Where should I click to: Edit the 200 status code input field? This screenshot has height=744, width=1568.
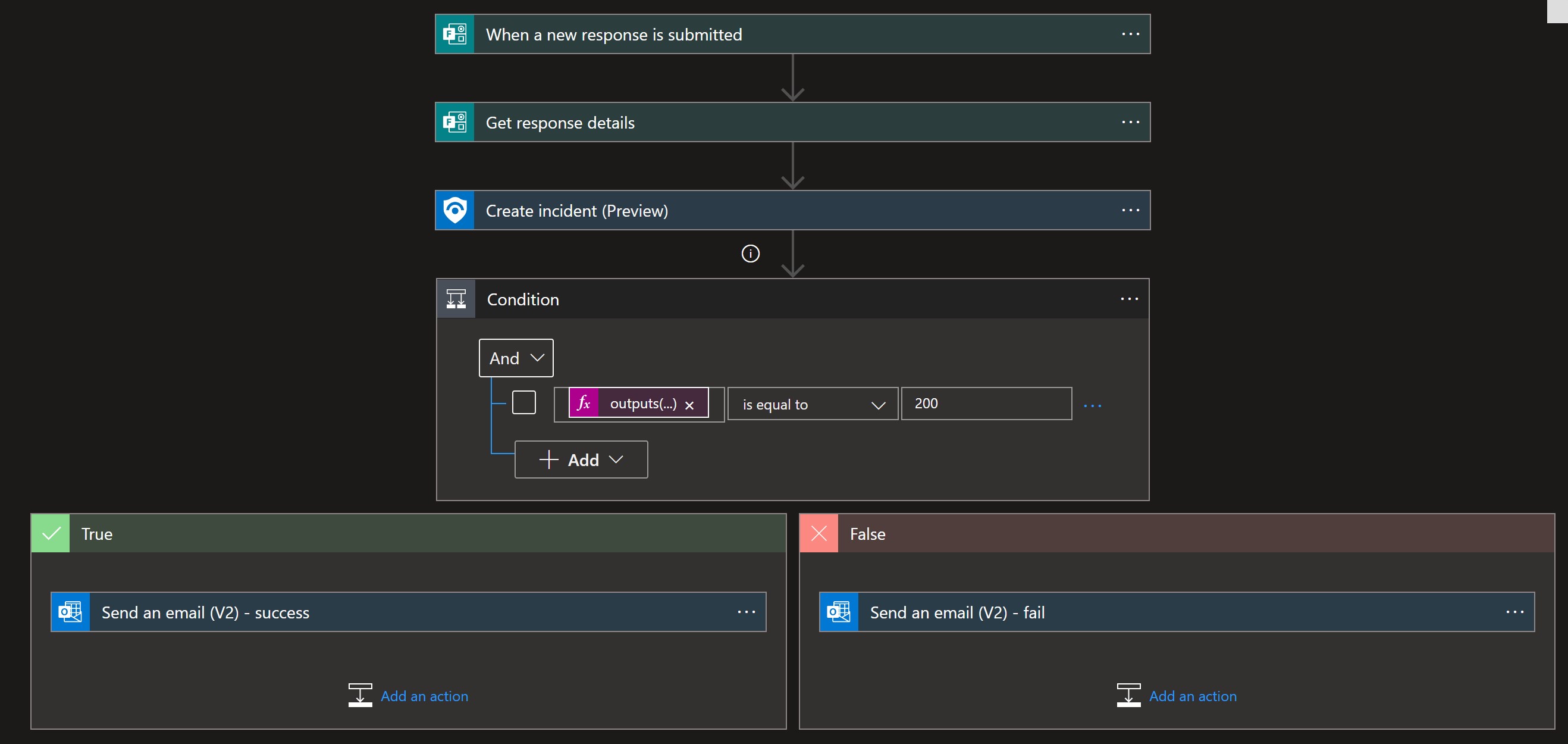987,403
